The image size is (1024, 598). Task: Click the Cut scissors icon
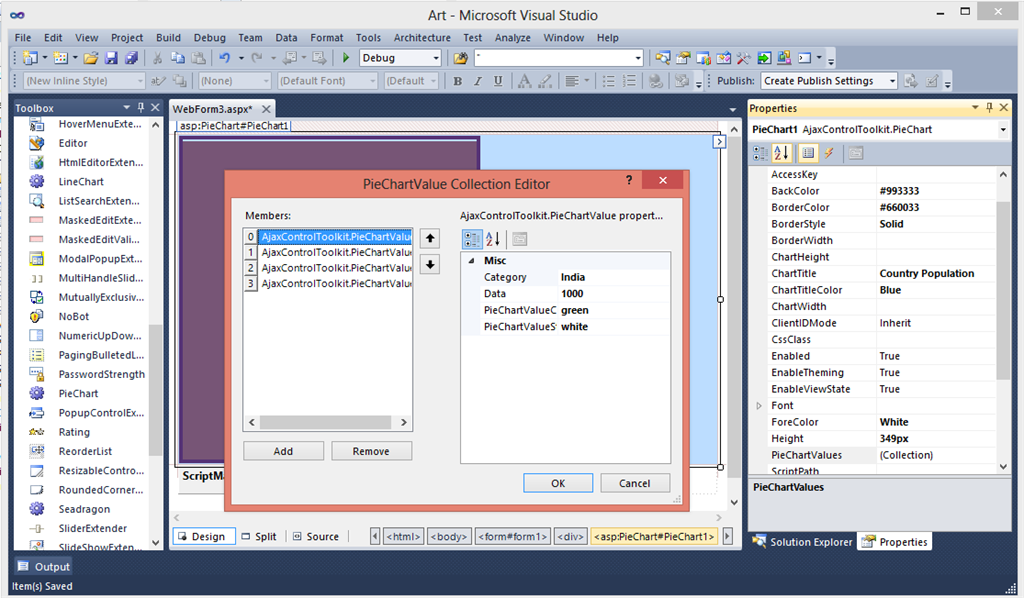tap(157, 58)
